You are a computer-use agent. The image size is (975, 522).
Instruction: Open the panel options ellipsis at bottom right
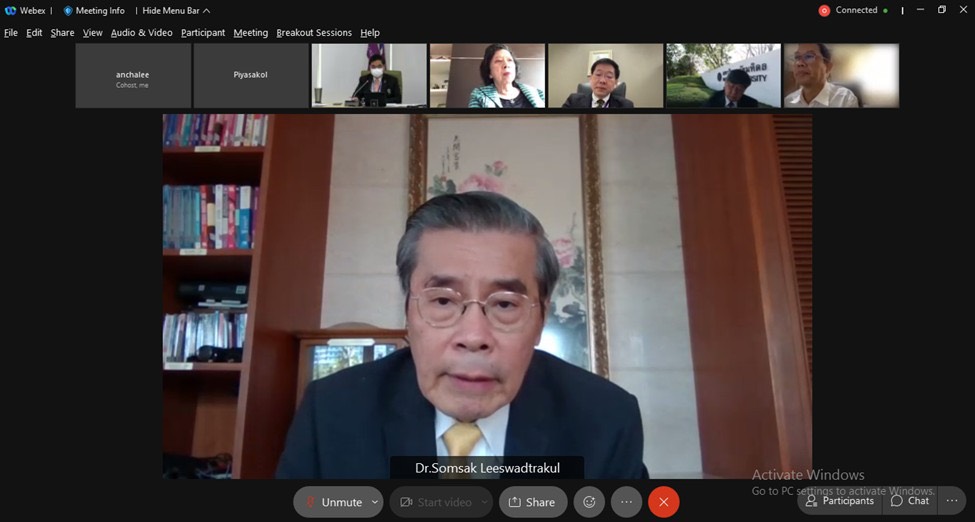click(x=951, y=501)
